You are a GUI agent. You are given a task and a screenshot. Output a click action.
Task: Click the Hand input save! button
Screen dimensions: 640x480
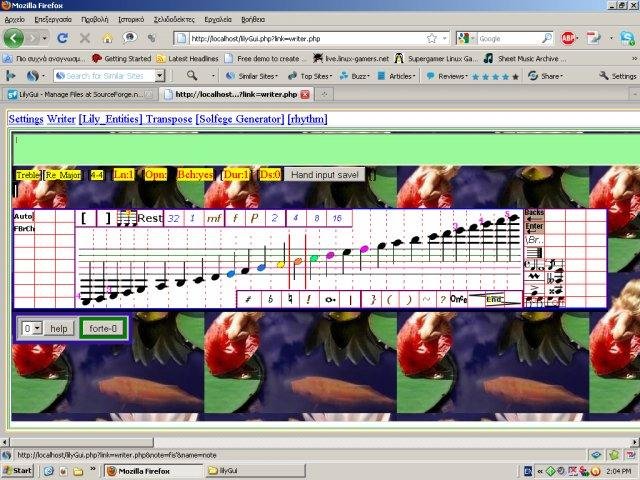coord(324,175)
